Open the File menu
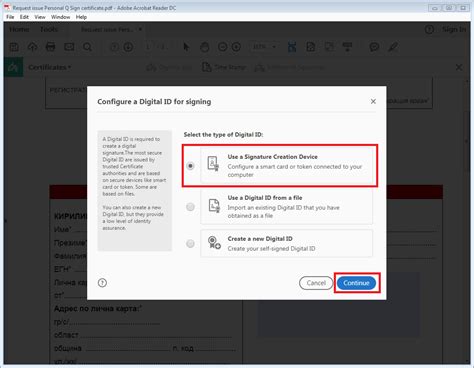 click(x=10, y=17)
